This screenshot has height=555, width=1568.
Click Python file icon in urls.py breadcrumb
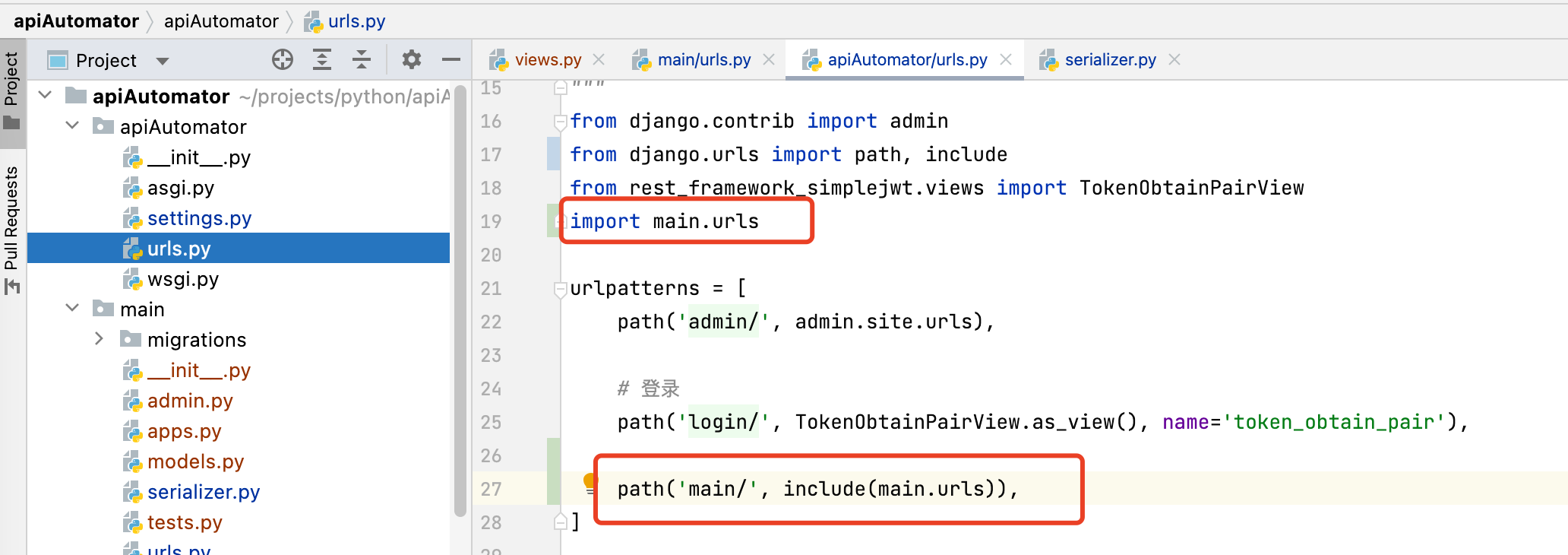pos(313,22)
